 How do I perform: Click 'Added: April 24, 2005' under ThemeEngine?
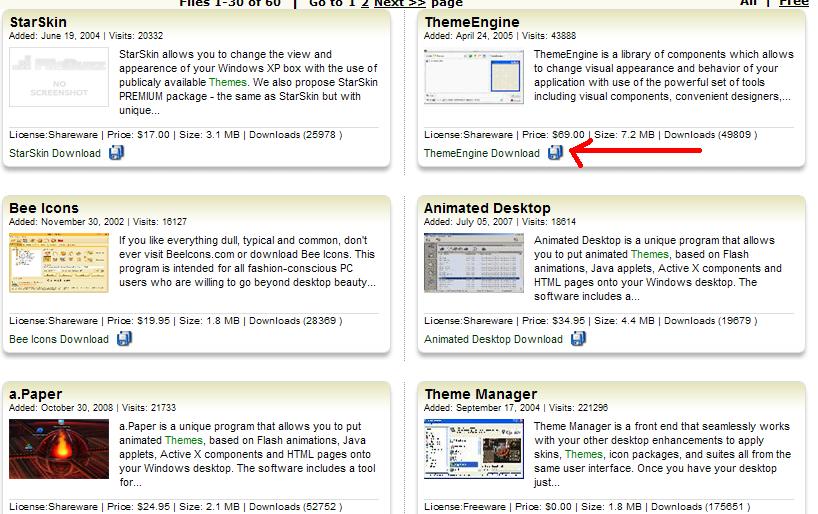468,36
